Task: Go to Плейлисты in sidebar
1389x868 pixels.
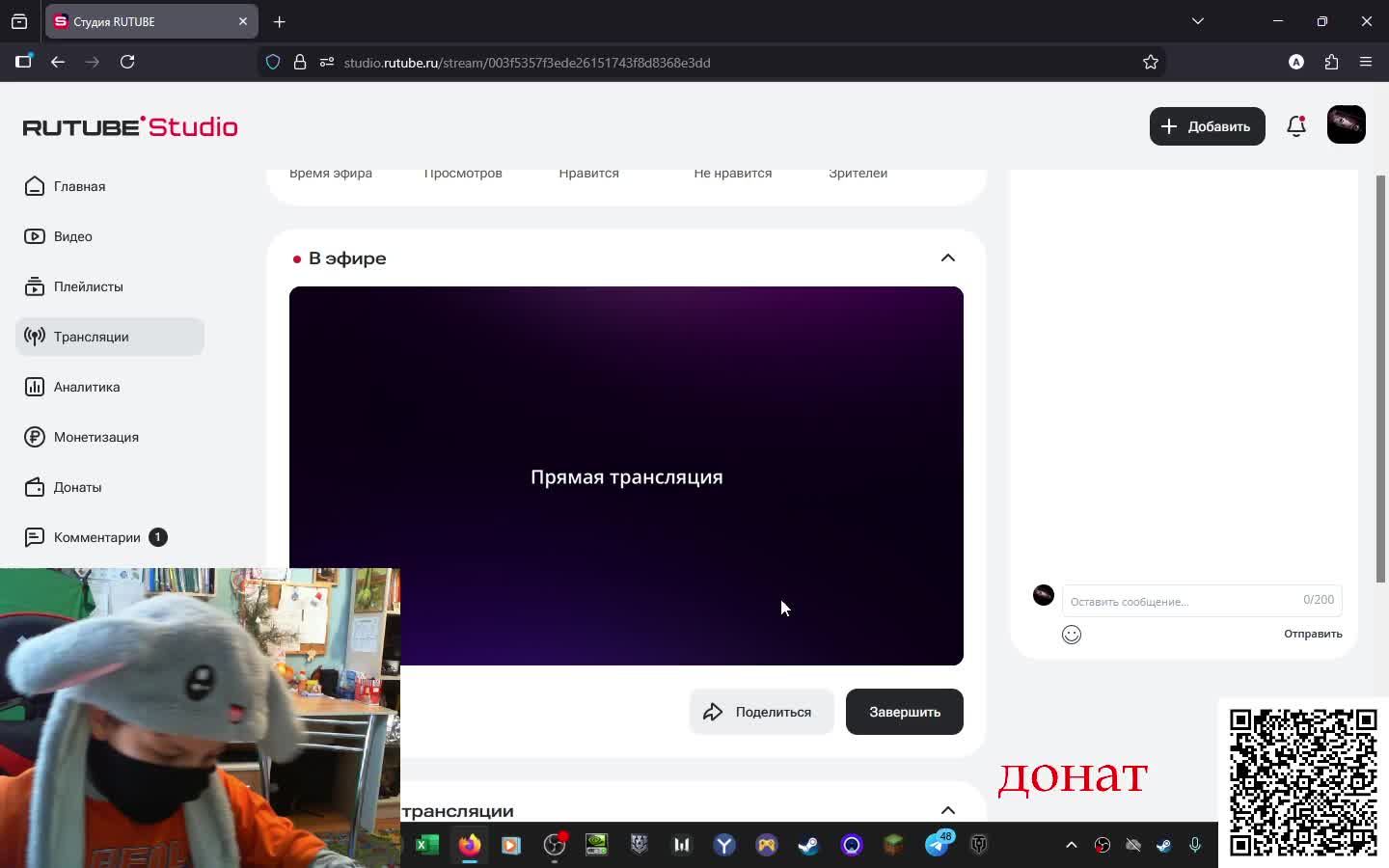Action: pos(110,286)
